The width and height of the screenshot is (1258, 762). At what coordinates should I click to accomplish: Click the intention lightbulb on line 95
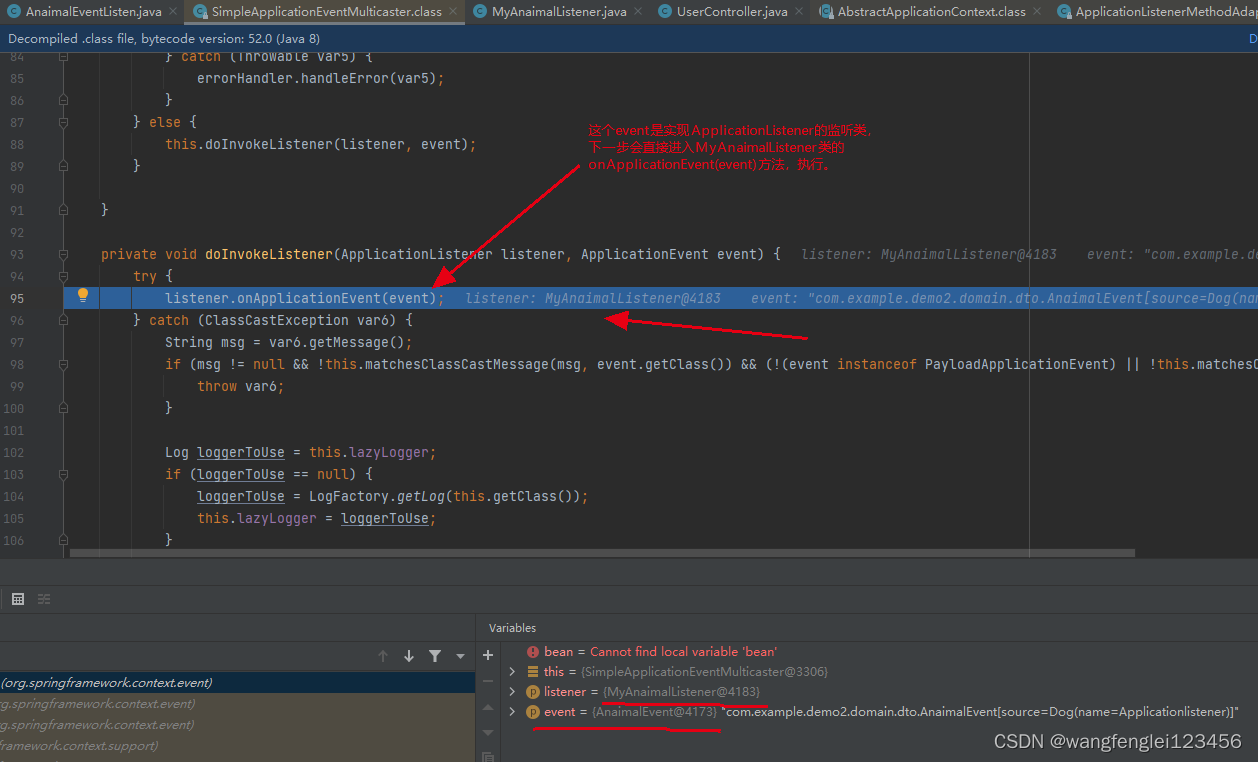[x=83, y=295]
